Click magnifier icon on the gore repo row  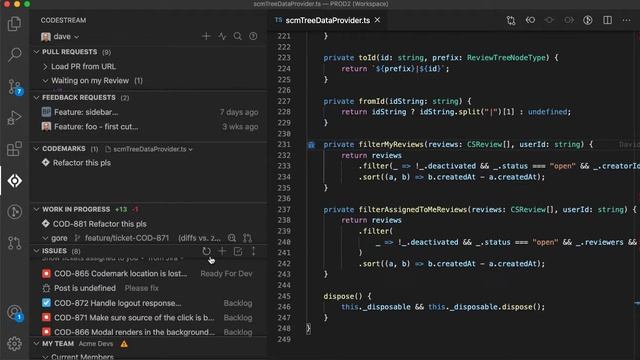(x=232, y=238)
